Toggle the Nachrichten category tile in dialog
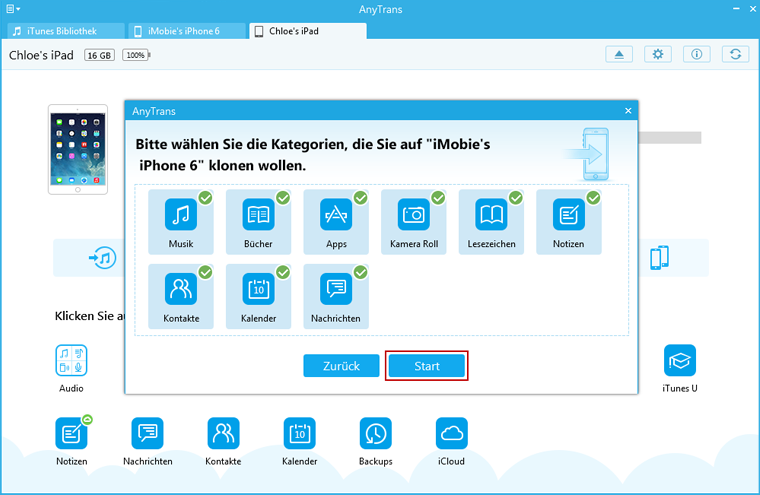The width and height of the screenshot is (760, 495). (x=336, y=297)
